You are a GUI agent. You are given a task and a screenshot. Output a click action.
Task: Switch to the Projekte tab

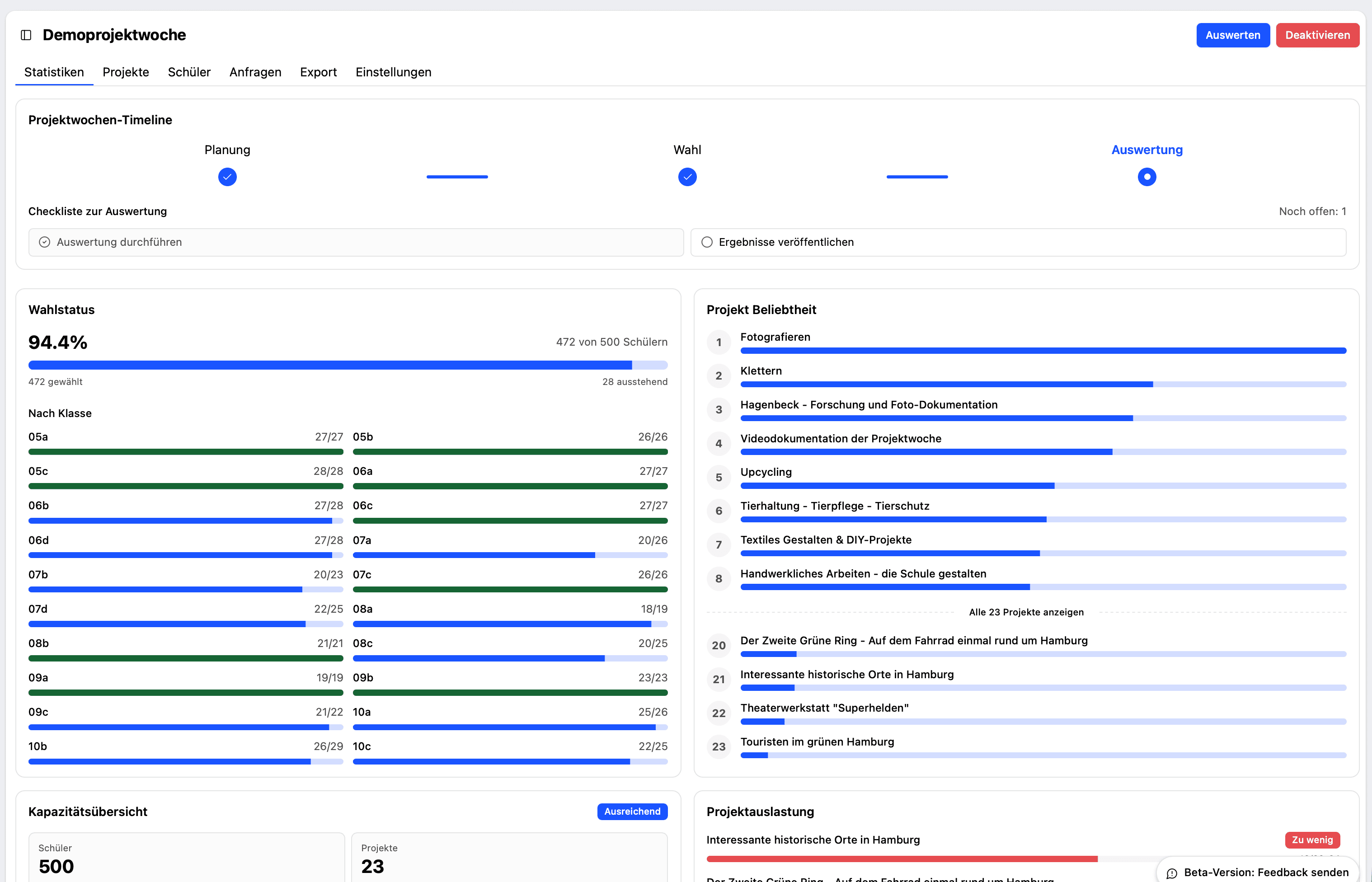click(x=126, y=72)
